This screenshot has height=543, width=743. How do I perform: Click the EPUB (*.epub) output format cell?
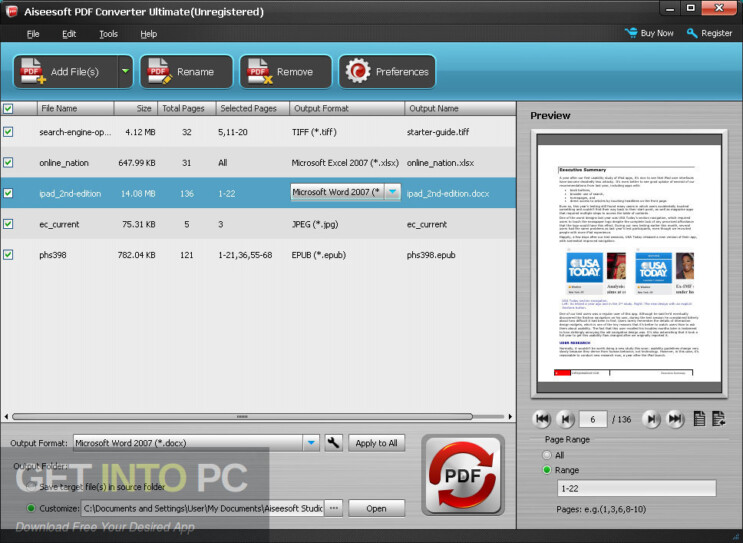(x=318, y=255)
